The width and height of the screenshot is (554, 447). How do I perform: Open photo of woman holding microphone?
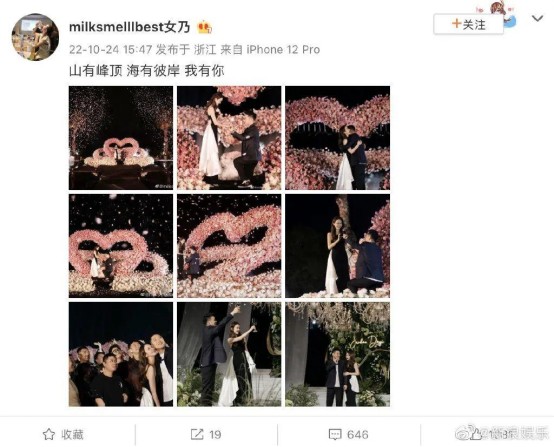[x=337, y=246]
